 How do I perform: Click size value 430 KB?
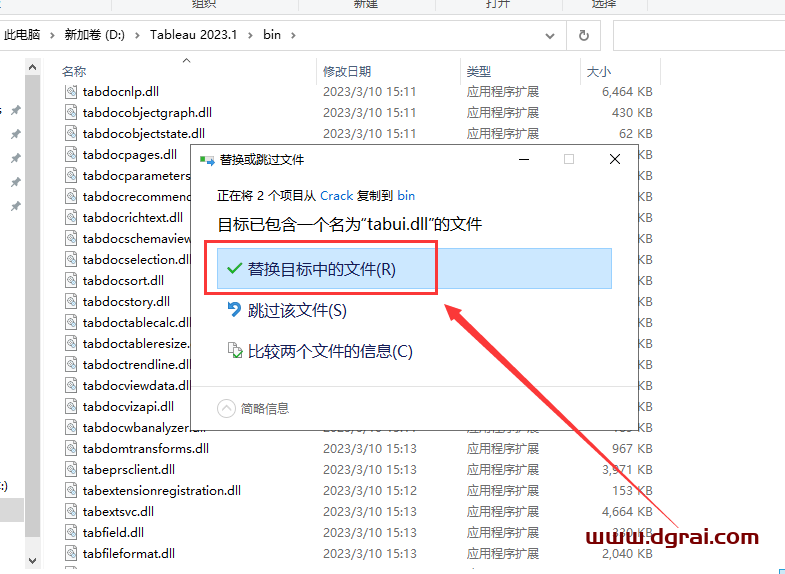coord(632,113)
